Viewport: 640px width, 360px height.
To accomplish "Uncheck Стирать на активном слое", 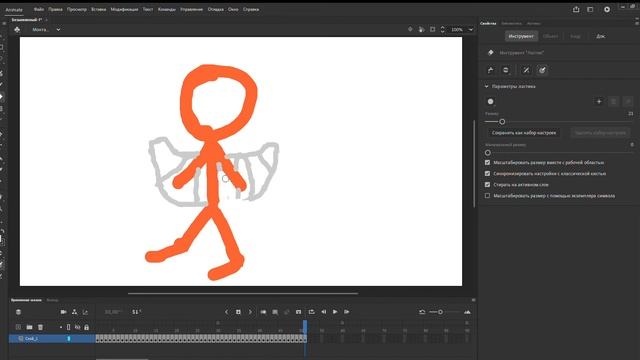I will [x=487, y=184].
